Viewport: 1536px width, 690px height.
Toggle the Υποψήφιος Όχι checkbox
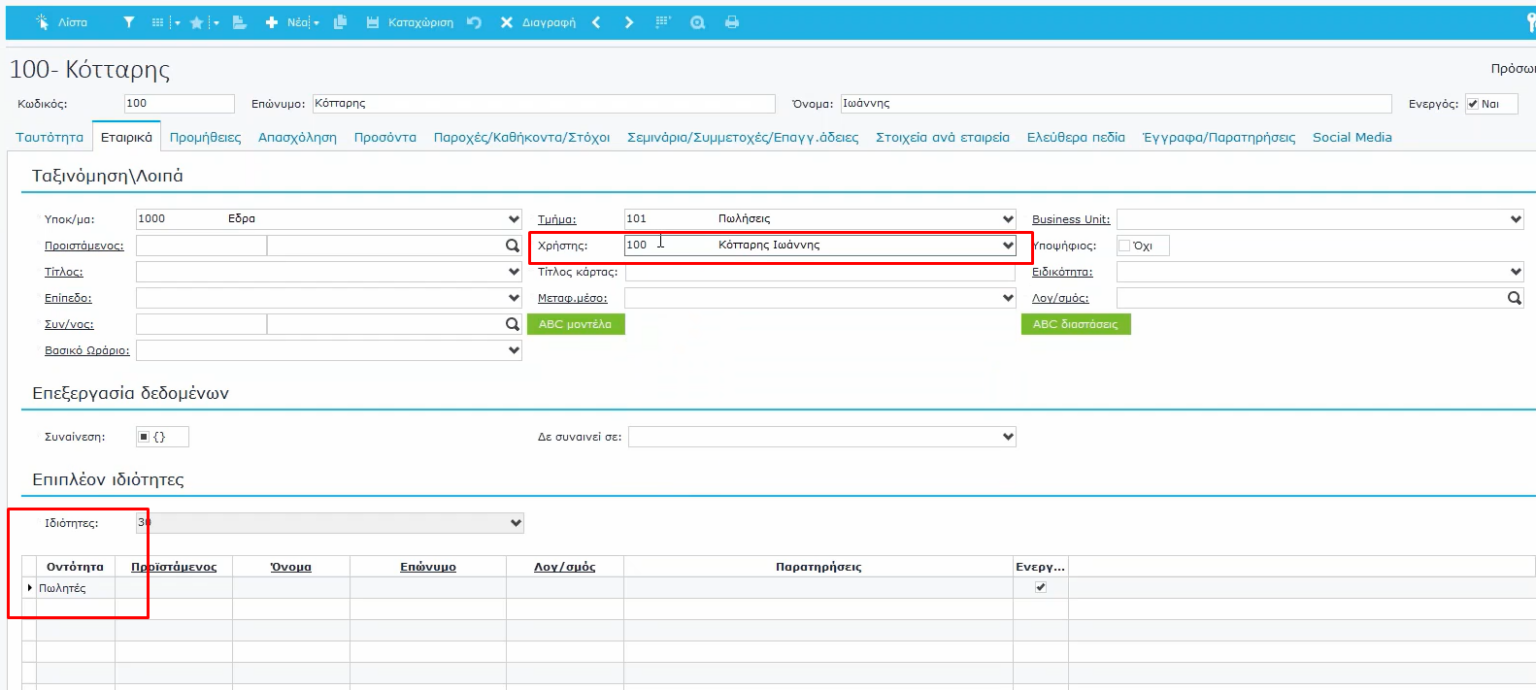click(x=1124, y=245)
